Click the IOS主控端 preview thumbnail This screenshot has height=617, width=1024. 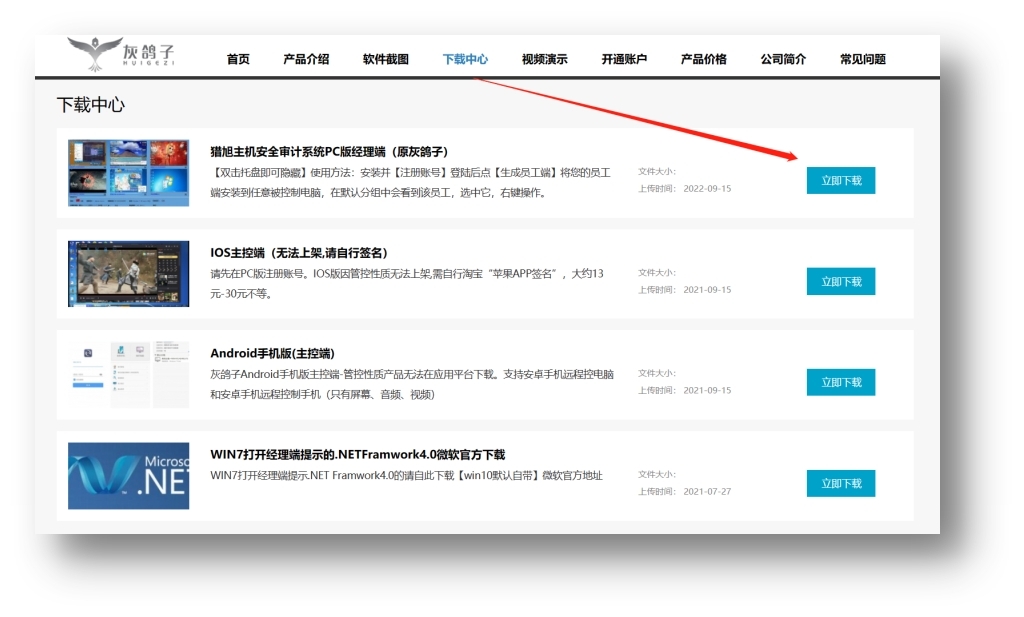click(x=128, y=273)
